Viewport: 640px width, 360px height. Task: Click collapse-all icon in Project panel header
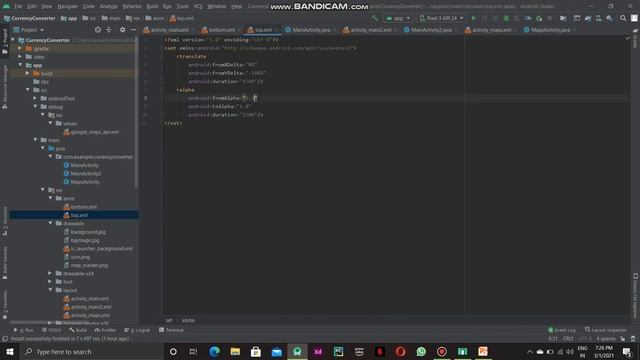pos(109,30)
